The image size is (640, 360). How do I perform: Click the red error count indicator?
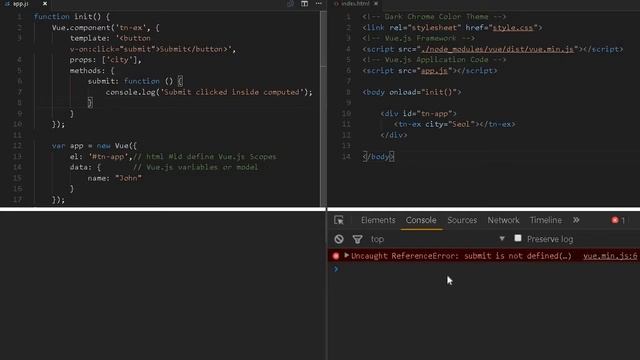[618, 220]
